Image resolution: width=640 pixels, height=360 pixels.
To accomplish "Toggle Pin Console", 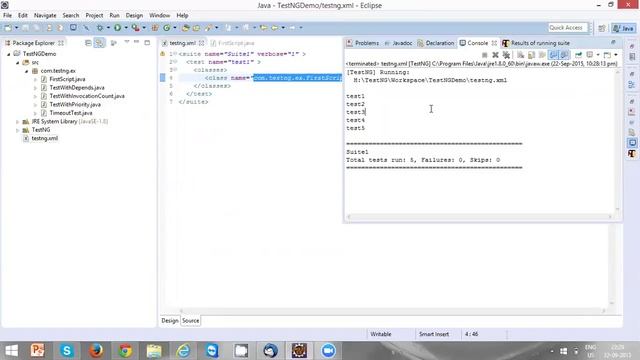I will tap(578, 55).
